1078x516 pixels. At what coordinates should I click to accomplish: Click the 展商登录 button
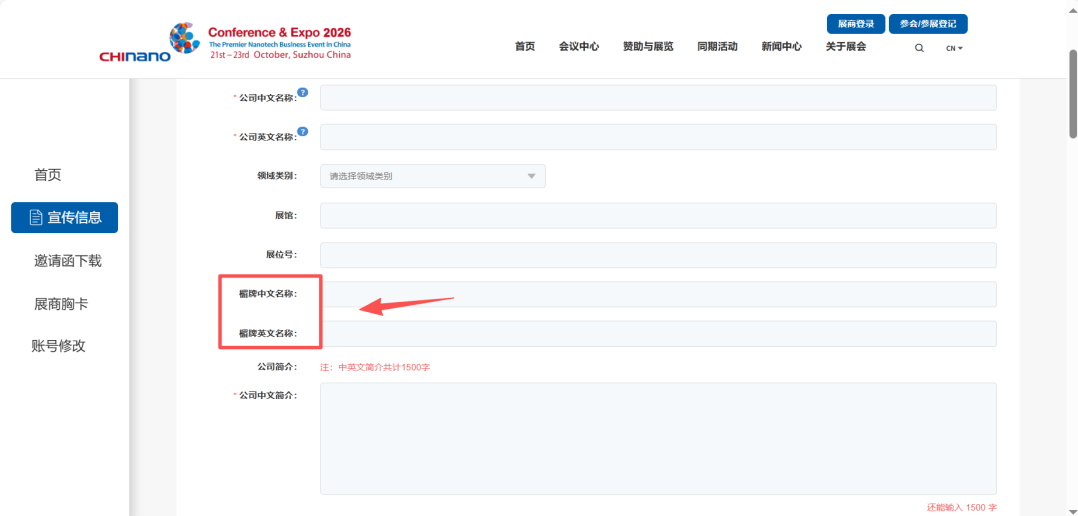click(855, 24)
